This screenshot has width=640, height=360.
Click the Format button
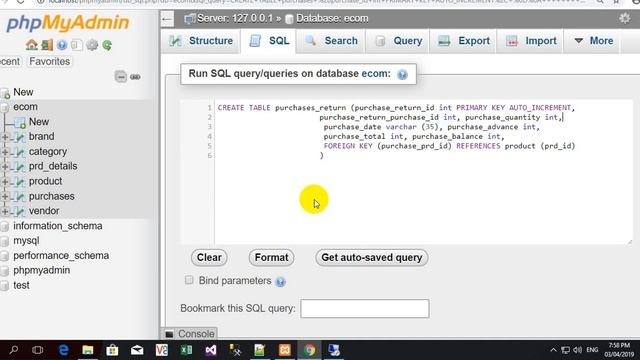pyautogui.click(x=271, y=258)
